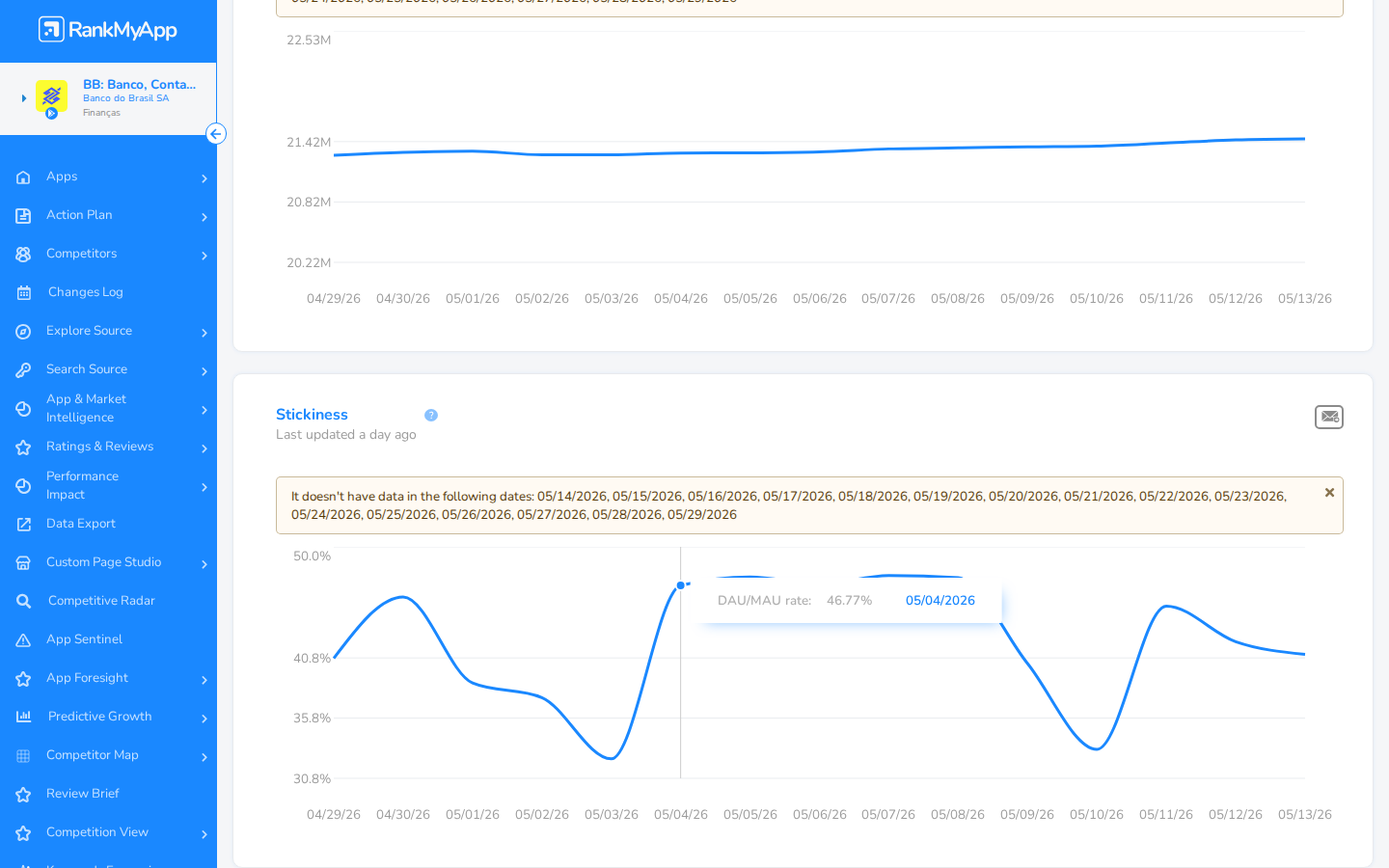Screen dimensions: 1389x868
Task: Open the Stickiness help question-mark icon
Action: [431, 416]
